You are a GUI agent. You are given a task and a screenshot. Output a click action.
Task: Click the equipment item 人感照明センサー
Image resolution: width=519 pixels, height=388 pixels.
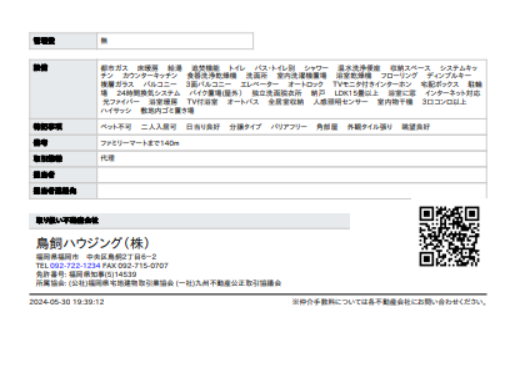click(x=341, y=102)
